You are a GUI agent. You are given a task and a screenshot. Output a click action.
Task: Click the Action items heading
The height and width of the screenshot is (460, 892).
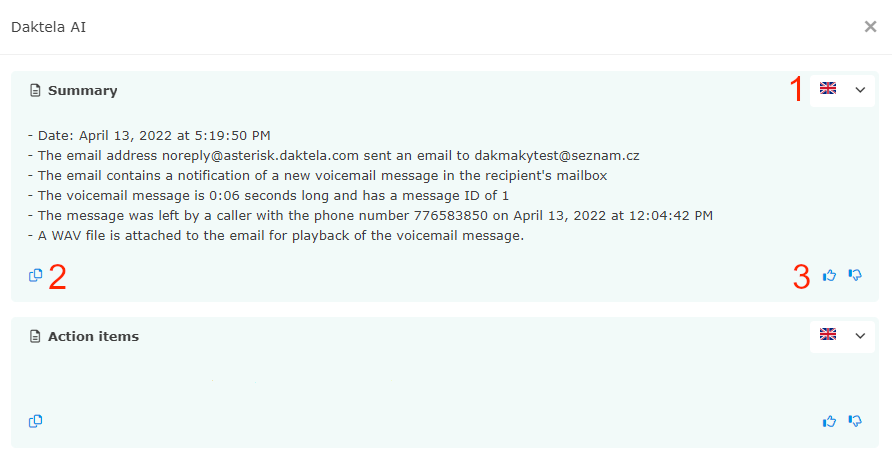point(93,337)
